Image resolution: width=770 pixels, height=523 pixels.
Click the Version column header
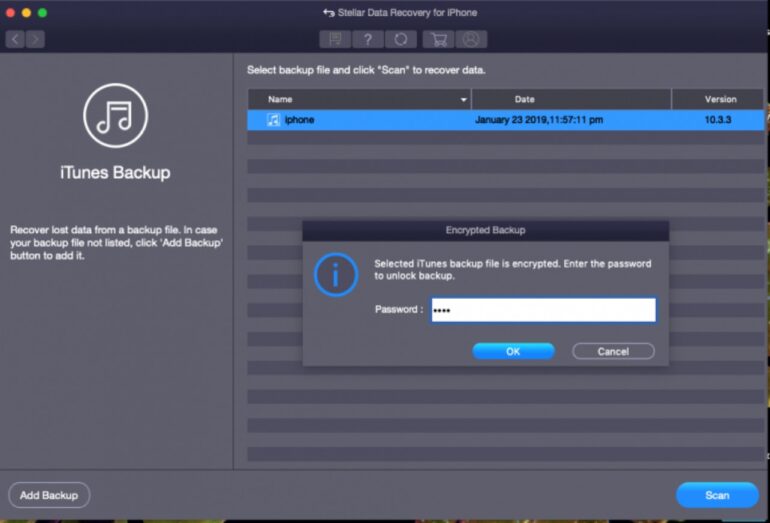(717, 99)
